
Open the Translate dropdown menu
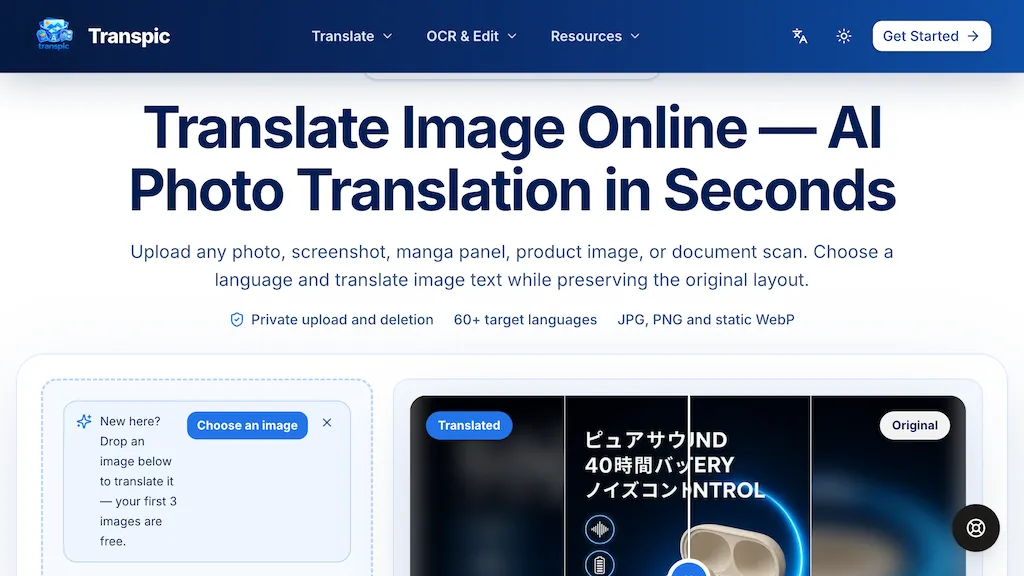[351, 36]
